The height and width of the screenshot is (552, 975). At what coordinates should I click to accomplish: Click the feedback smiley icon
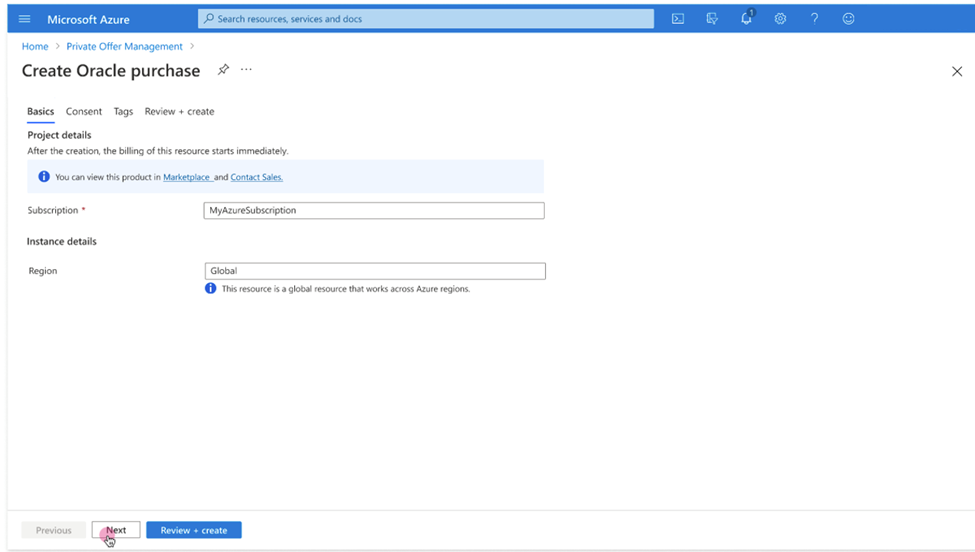coord(848,19)
